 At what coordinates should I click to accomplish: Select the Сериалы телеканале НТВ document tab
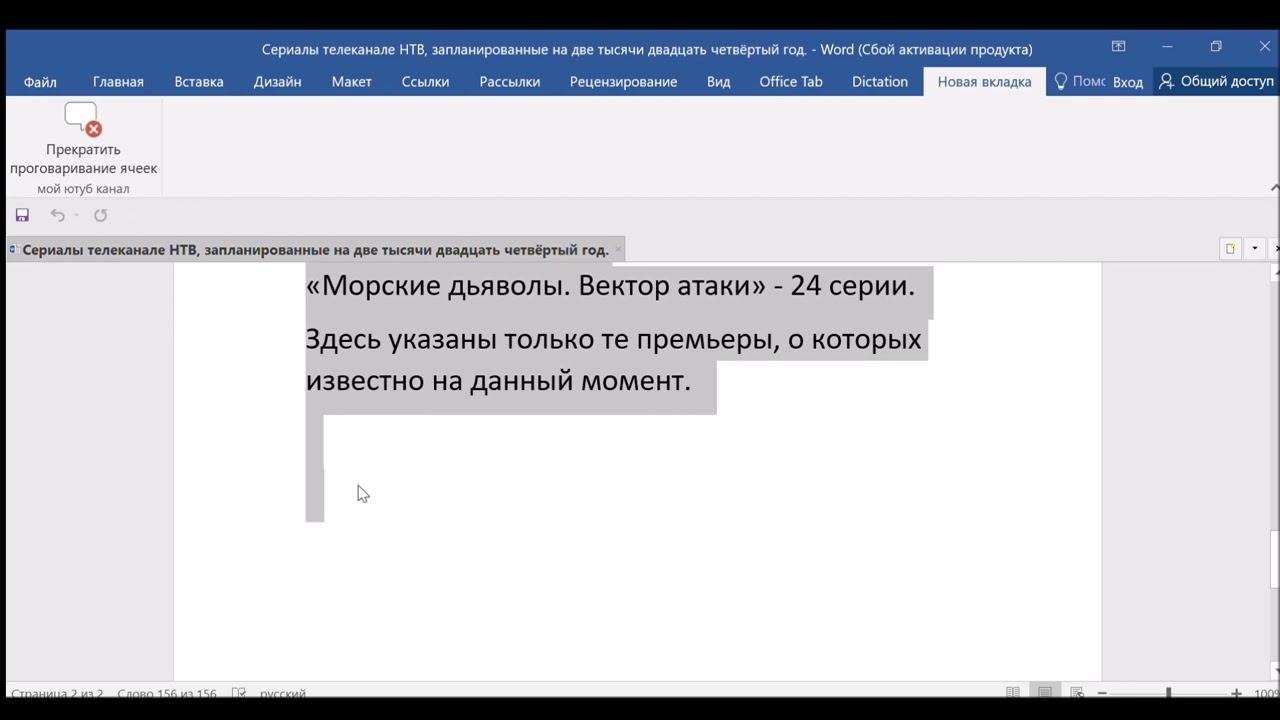[x=315, y=250]
